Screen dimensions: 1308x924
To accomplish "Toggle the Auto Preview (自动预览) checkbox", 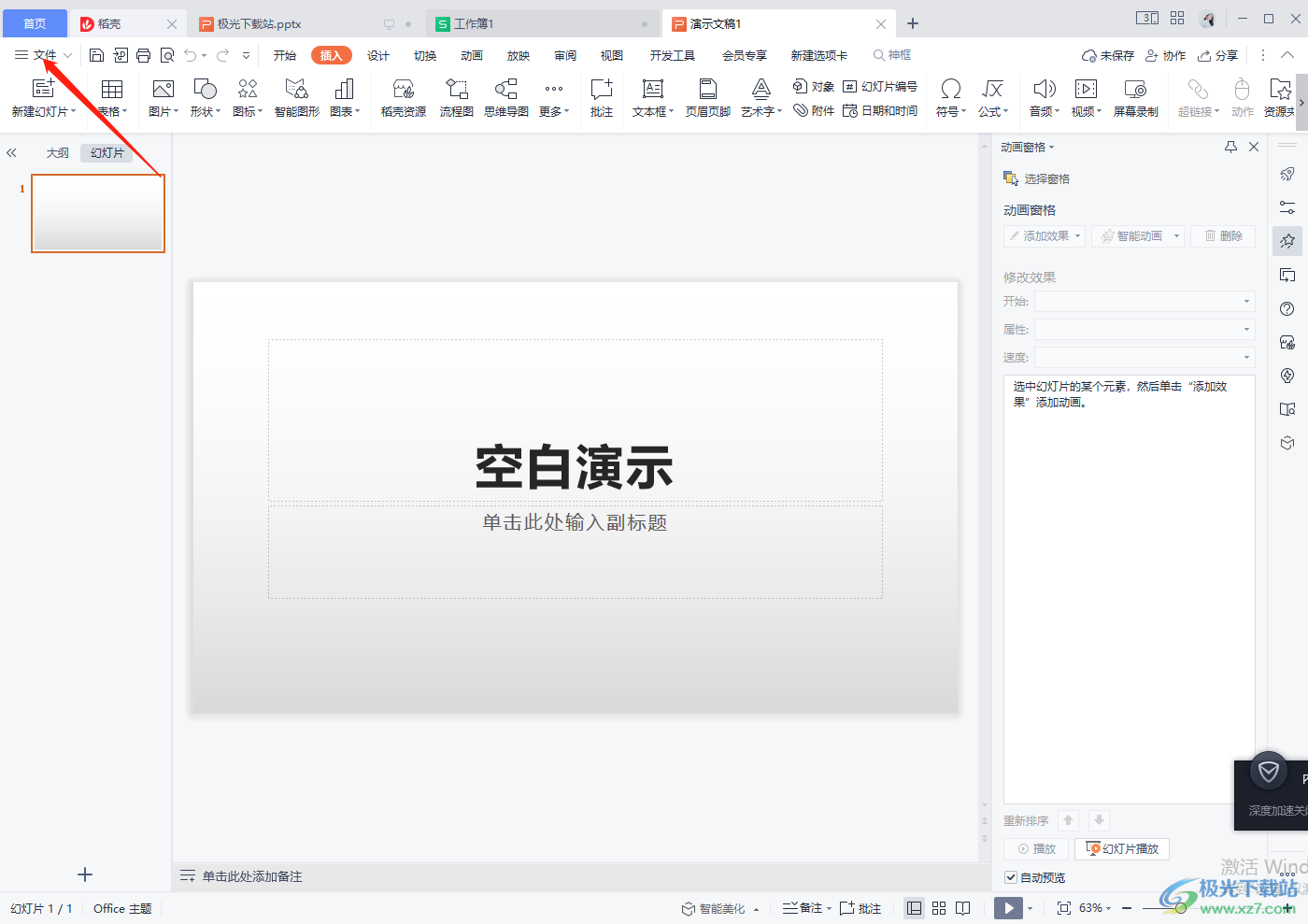I will tap(1011, 877).
